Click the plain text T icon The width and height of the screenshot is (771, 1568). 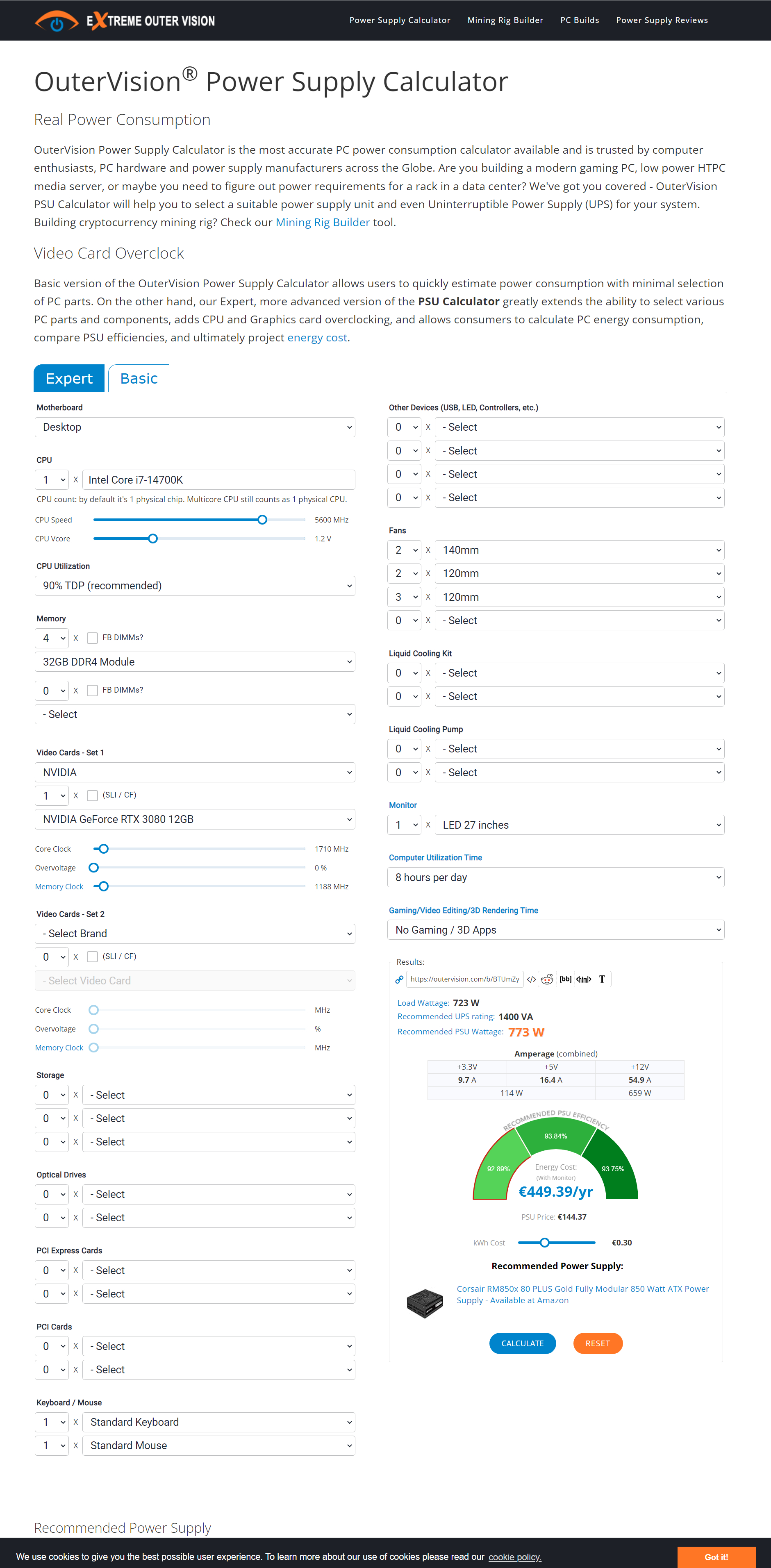pyautogui.click(x=602, y=979)
